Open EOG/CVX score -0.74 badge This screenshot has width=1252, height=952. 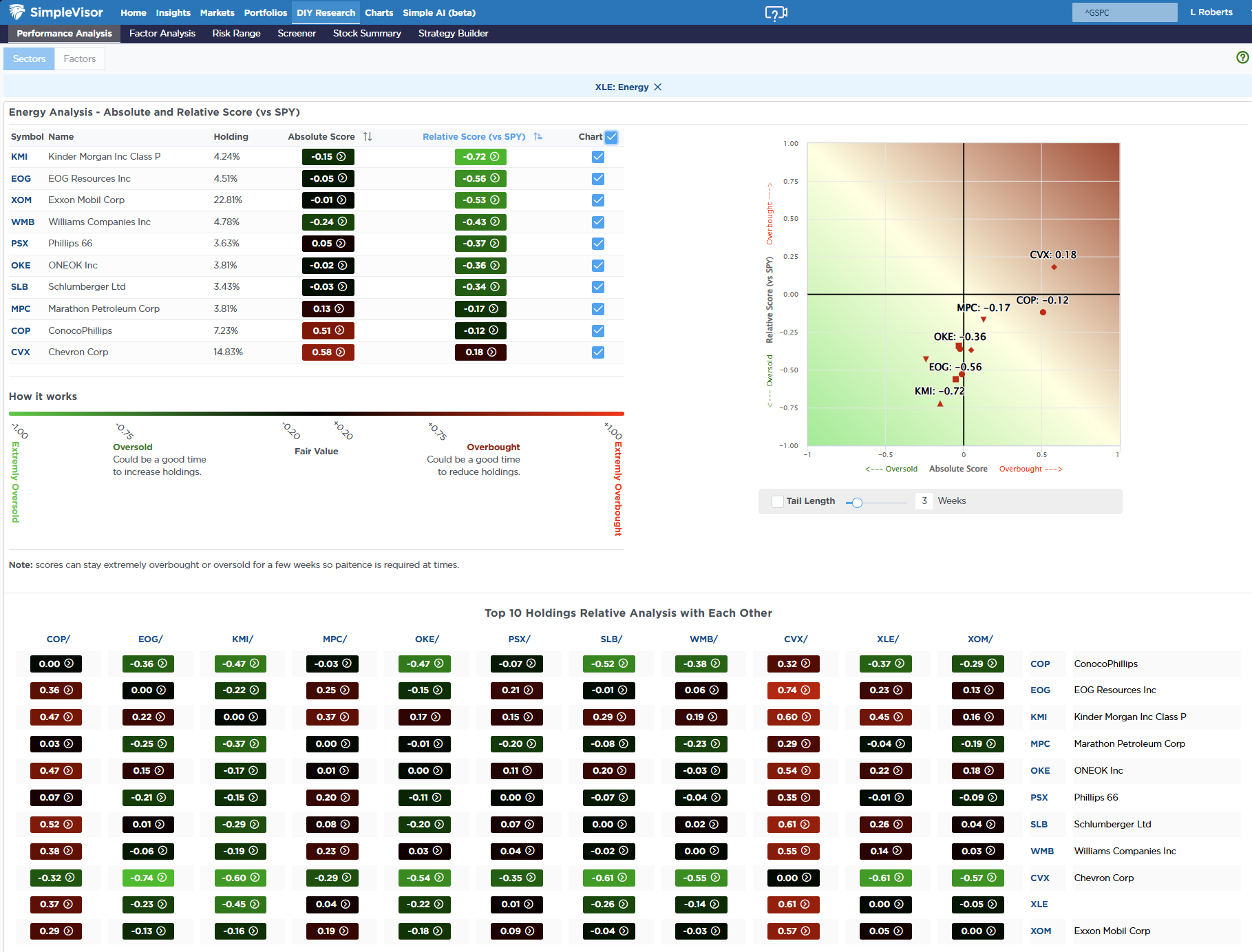coord(148,878)
